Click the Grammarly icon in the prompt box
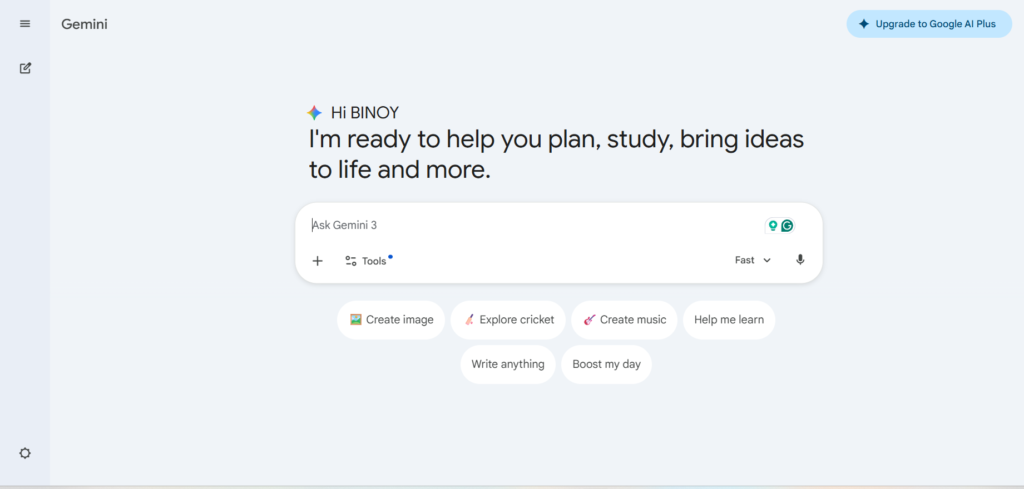The width and height of the screenshot is (1024, 489). 787,226
